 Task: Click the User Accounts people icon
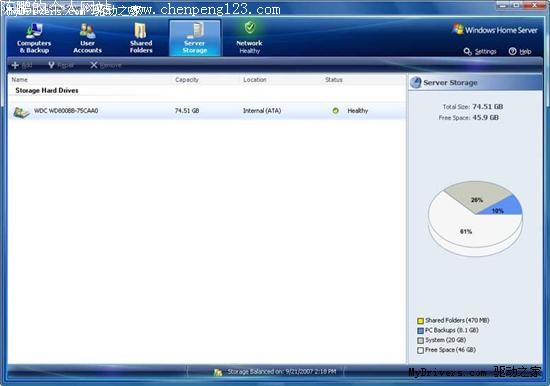87,31
